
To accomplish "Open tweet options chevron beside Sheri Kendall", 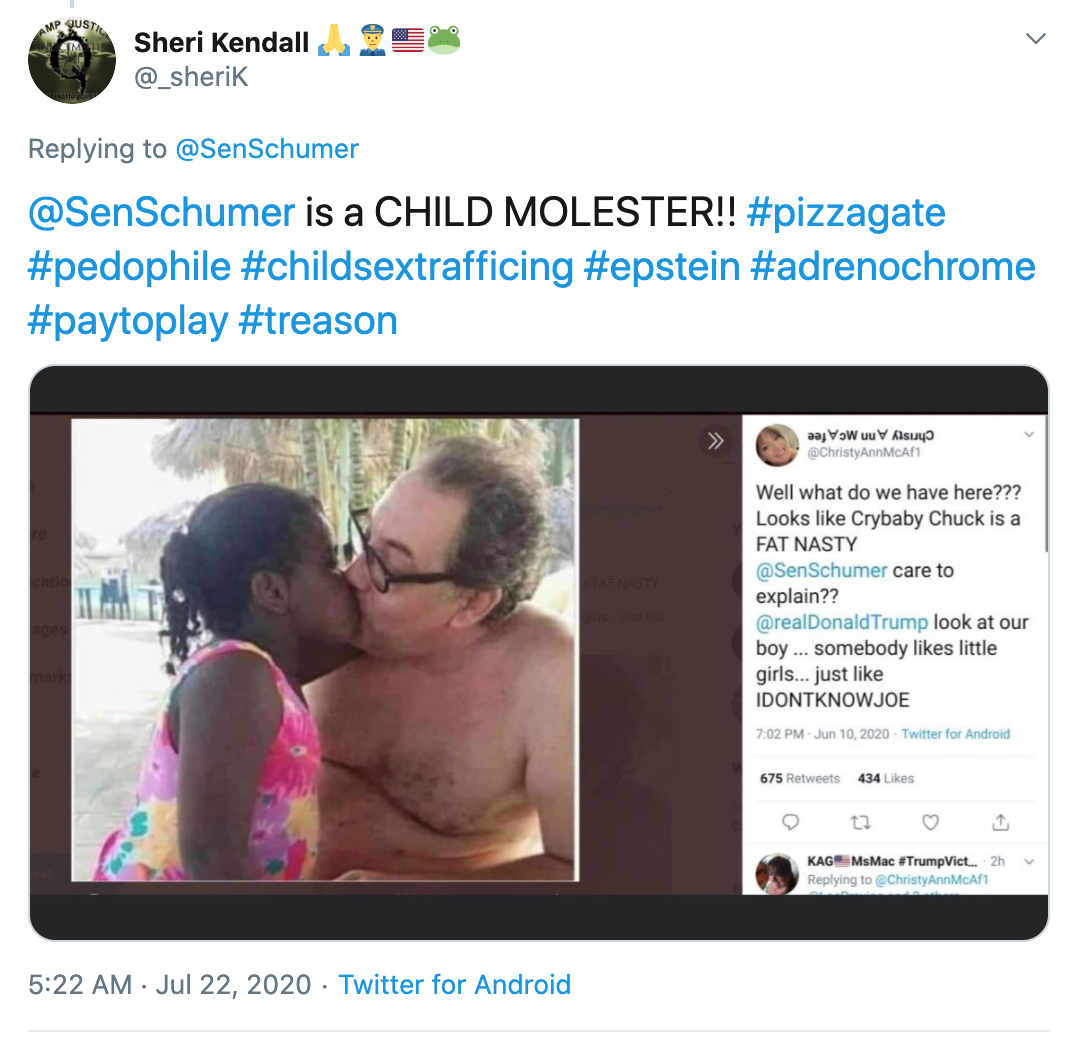I will (x=1036, y=39).
